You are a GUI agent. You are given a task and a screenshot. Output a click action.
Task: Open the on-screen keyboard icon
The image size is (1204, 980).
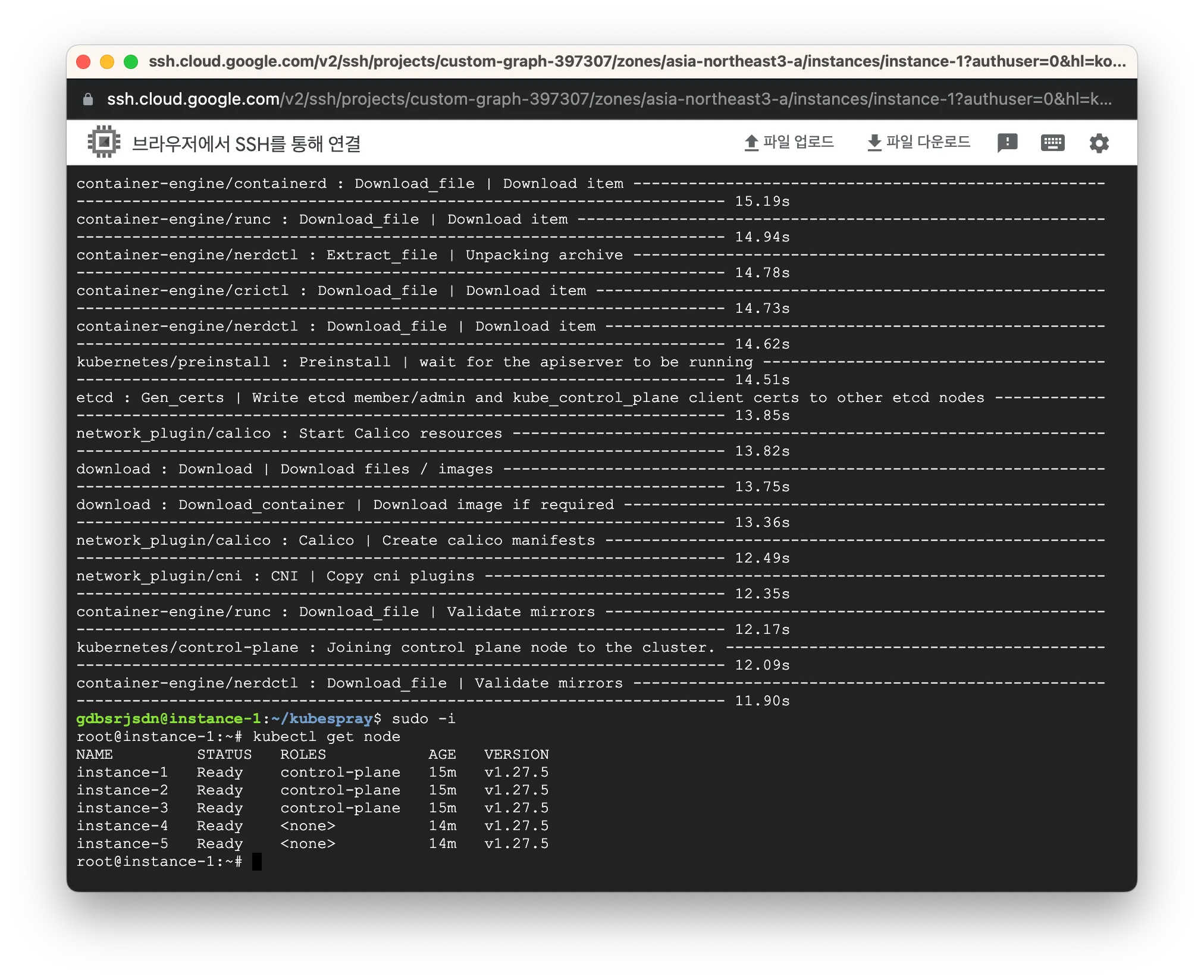1052,143
